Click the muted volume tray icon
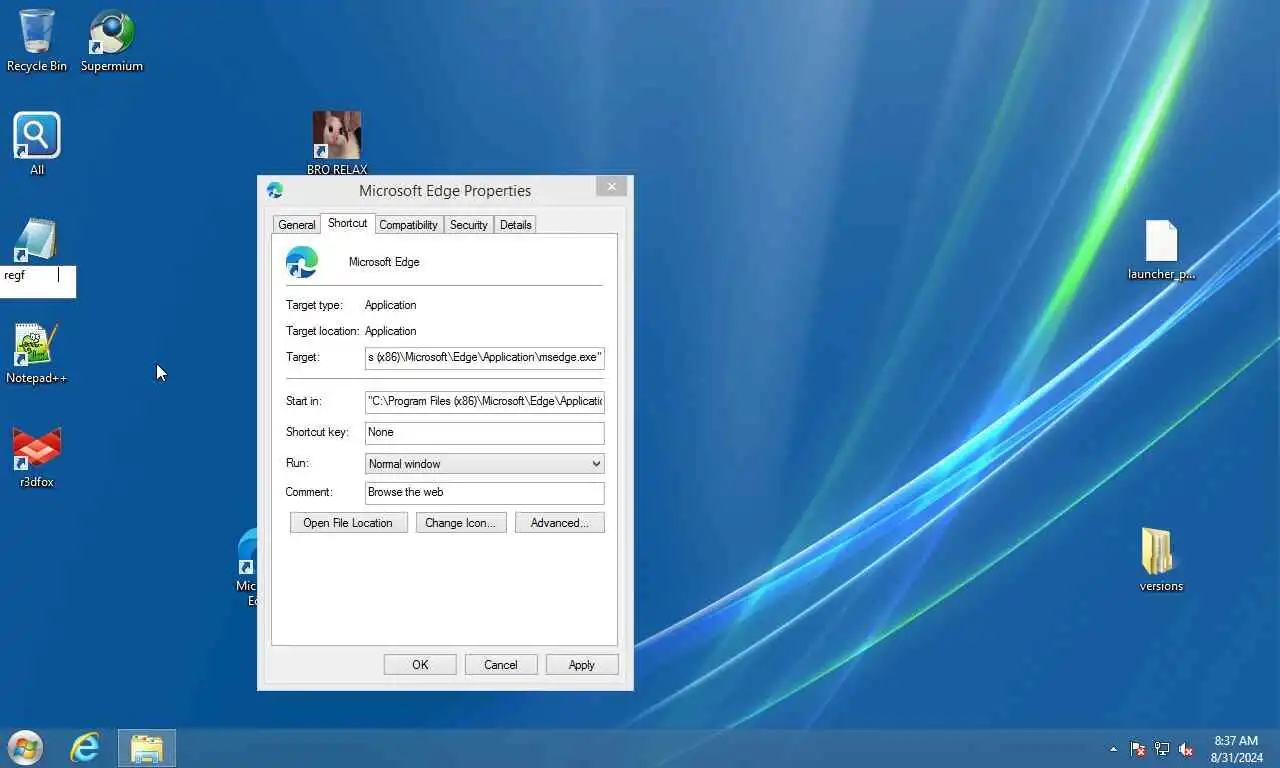 (x=1186, y=749)
